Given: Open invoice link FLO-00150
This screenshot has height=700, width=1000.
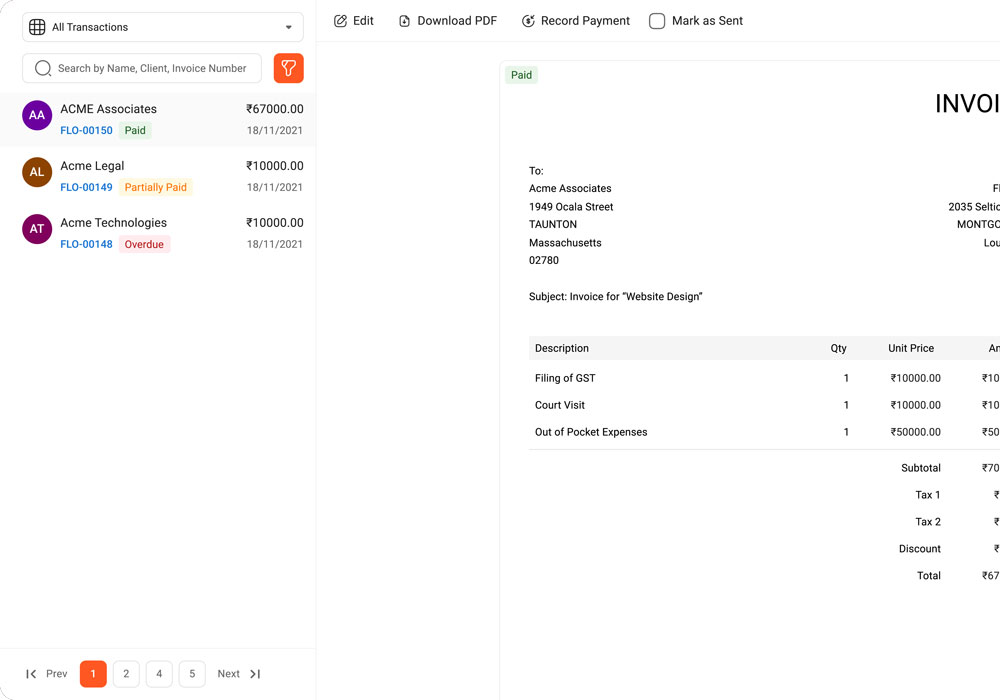Looking at the screenshot, I should [86, 130].
